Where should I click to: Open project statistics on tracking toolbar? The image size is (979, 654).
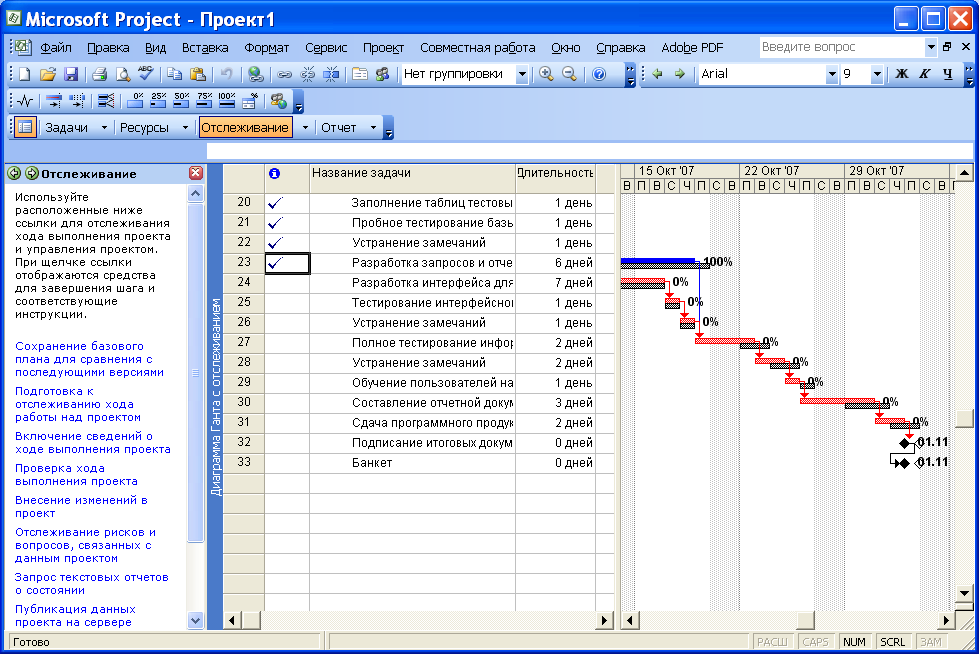pyautogui.click(x=25, y=101)
